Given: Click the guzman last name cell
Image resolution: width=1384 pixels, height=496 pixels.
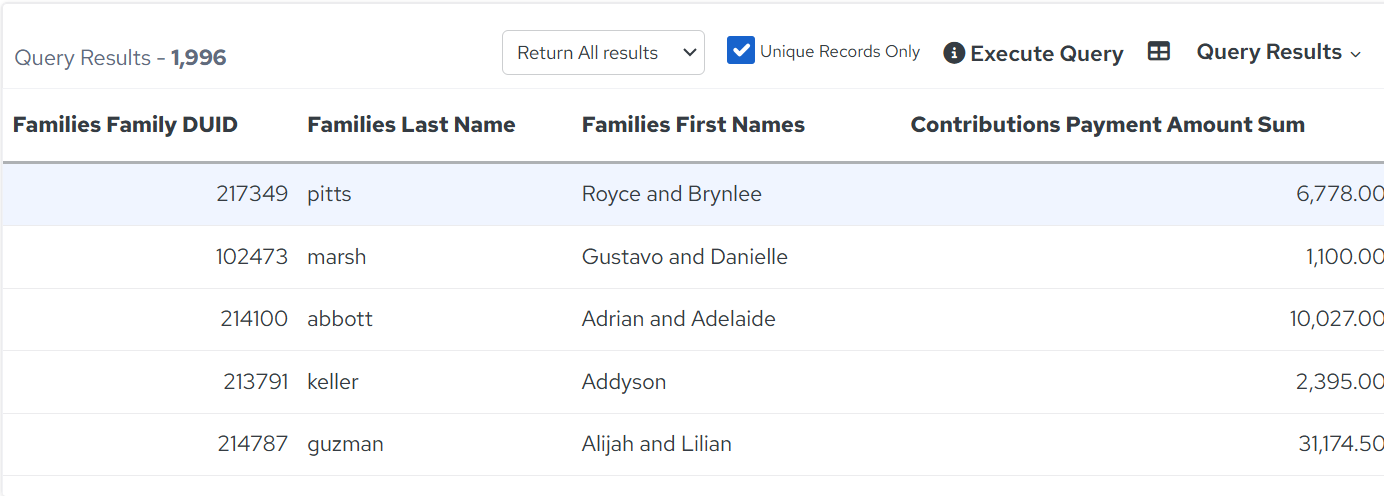Looking at the screenshot, I should [x=345, y=444].
